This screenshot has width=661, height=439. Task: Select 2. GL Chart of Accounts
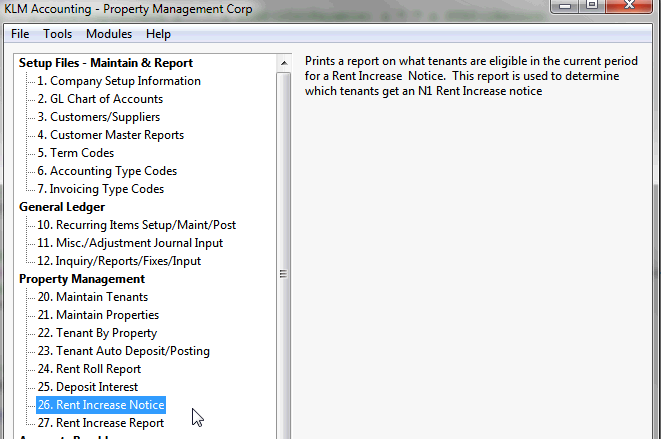click(x=100, y=99)
